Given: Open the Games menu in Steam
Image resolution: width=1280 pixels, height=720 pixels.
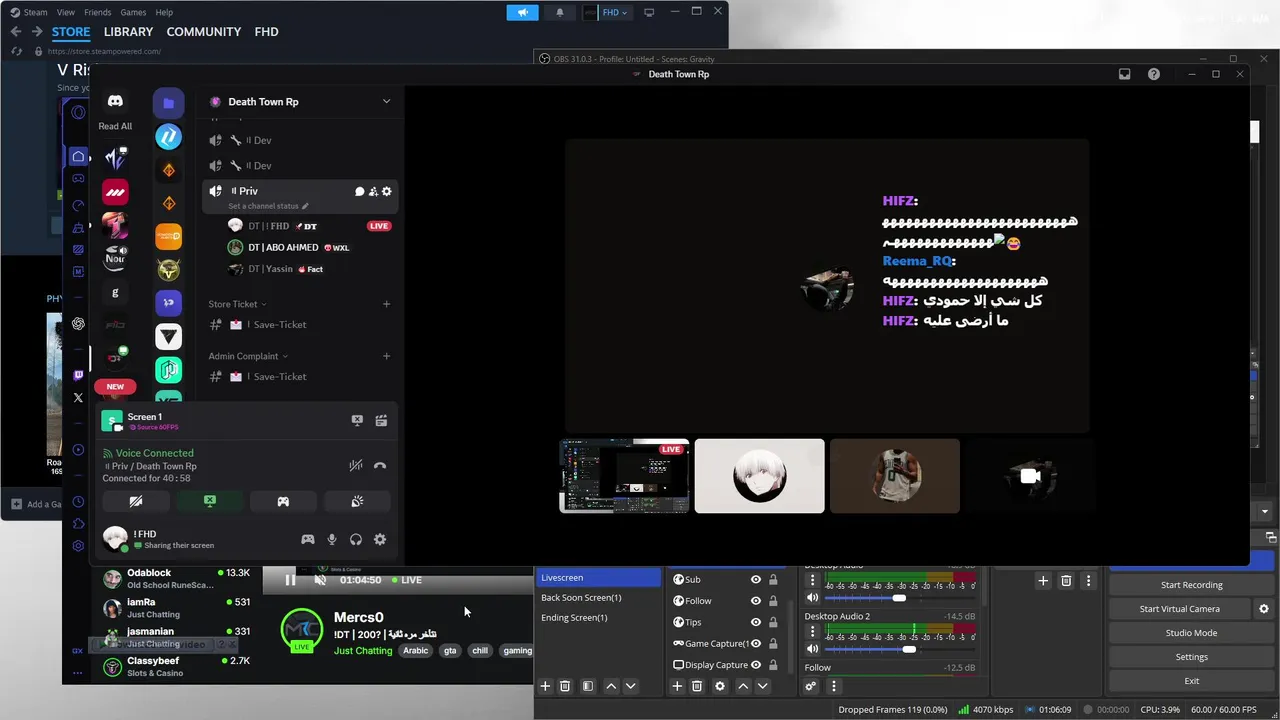Looking at the screenshot, I should tap(133, 12).
